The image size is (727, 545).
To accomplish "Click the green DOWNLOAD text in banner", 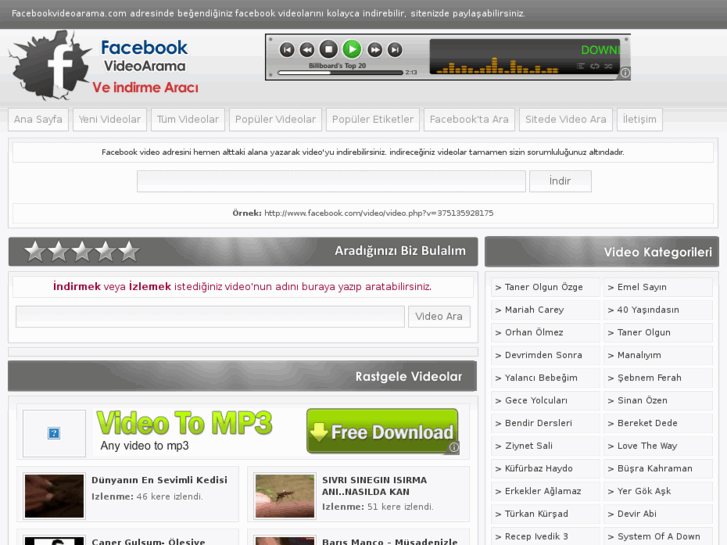I will [600, 50].
